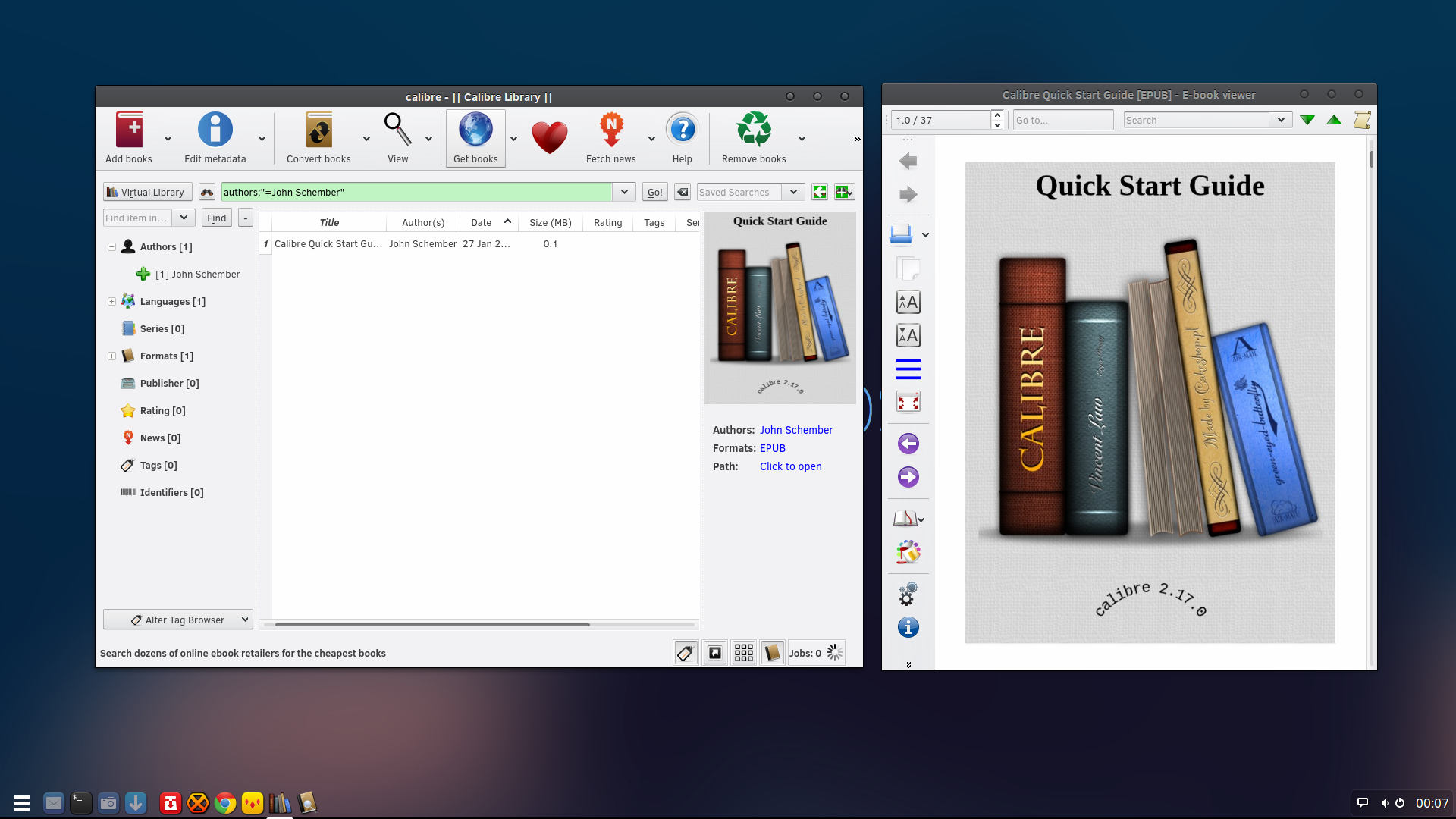Click the copy search to saved icon

pyautogui.click(x=820, y=193)
